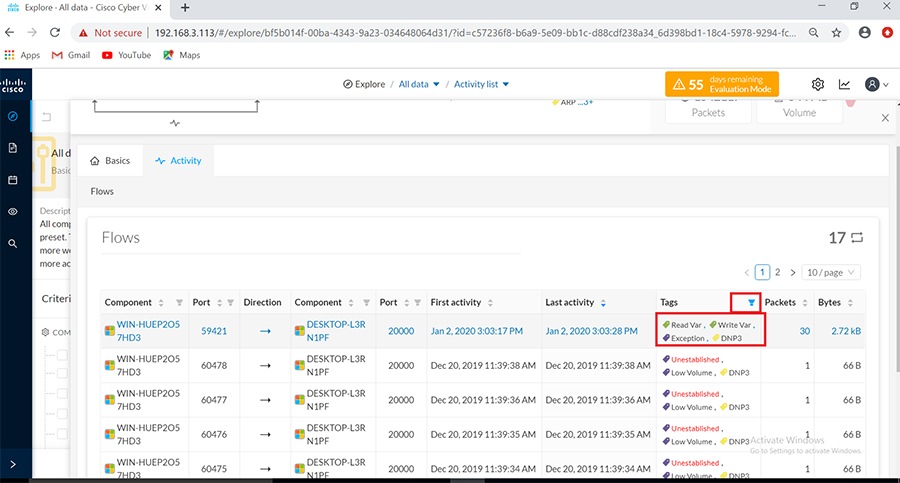The height and width of the screenshot is (483, 900).
Task: Open Gmail bookmark
Action: click(71, 55)
